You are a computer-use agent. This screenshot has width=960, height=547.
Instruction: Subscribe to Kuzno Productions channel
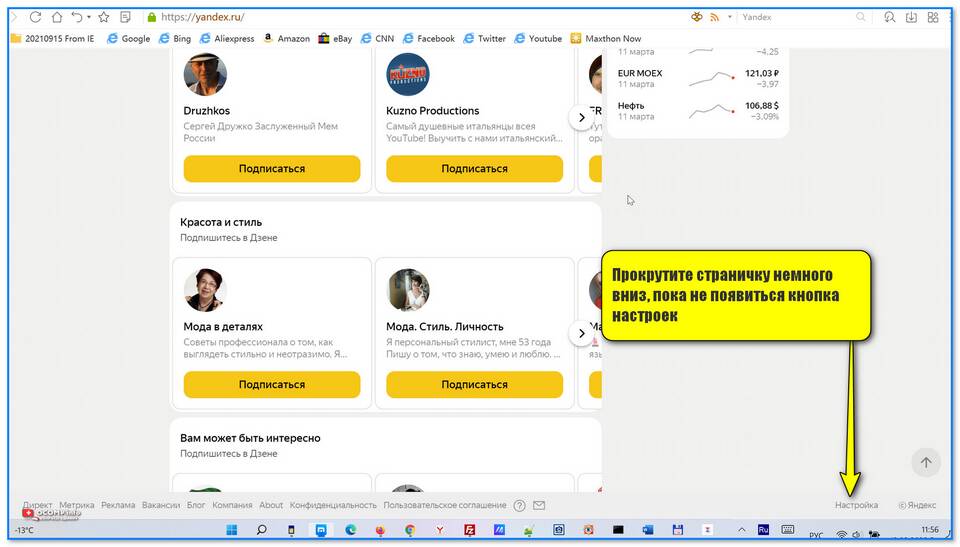tap(474, 168)
